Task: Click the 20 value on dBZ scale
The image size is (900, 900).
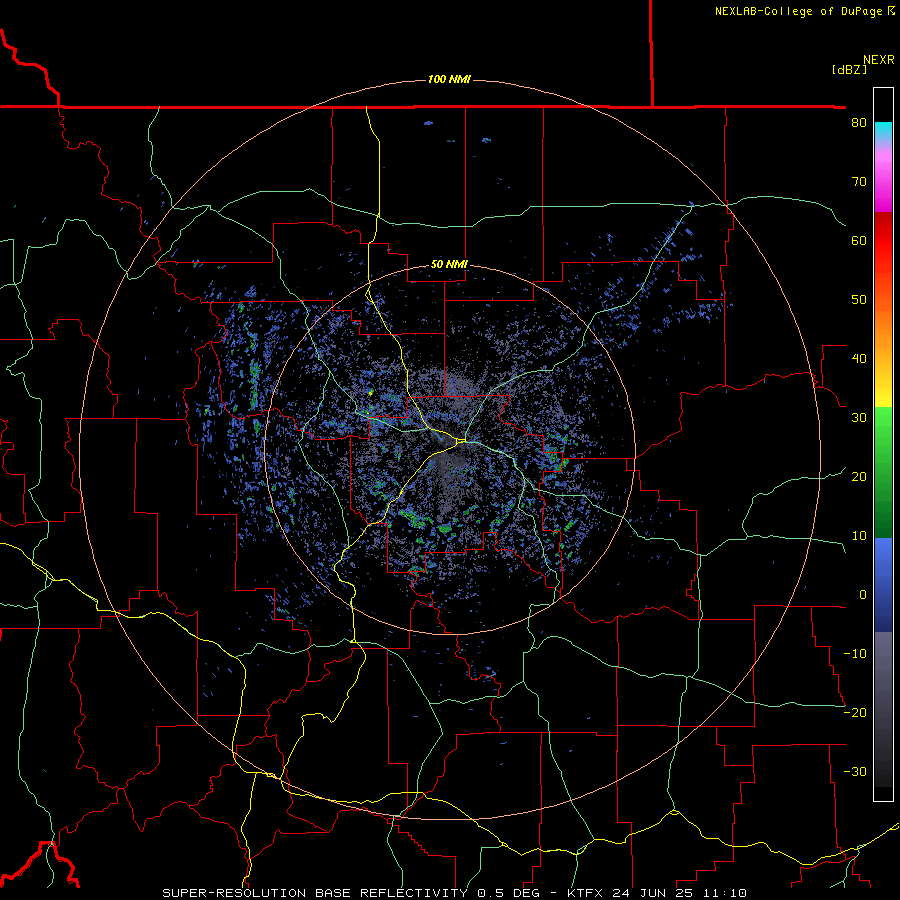Action: [x=859, y=476]
